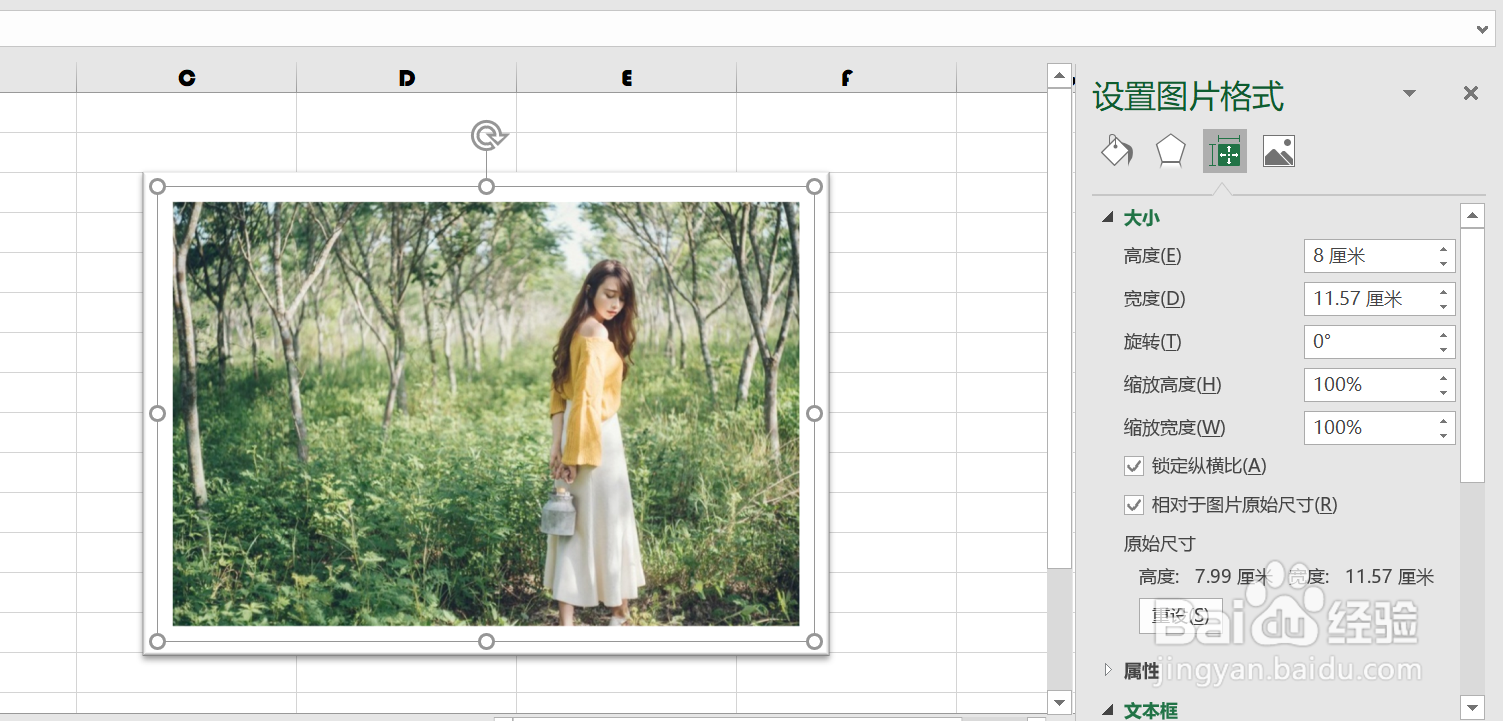Collapse the 文本框 section
Image resolution: width=1503 pixels, height=721 pixels.
pyautogui.click(x=1108, y=710)
